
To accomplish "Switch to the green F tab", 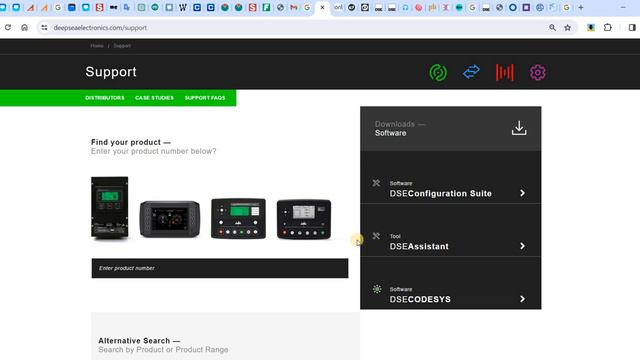I will (x=267, y=7).
